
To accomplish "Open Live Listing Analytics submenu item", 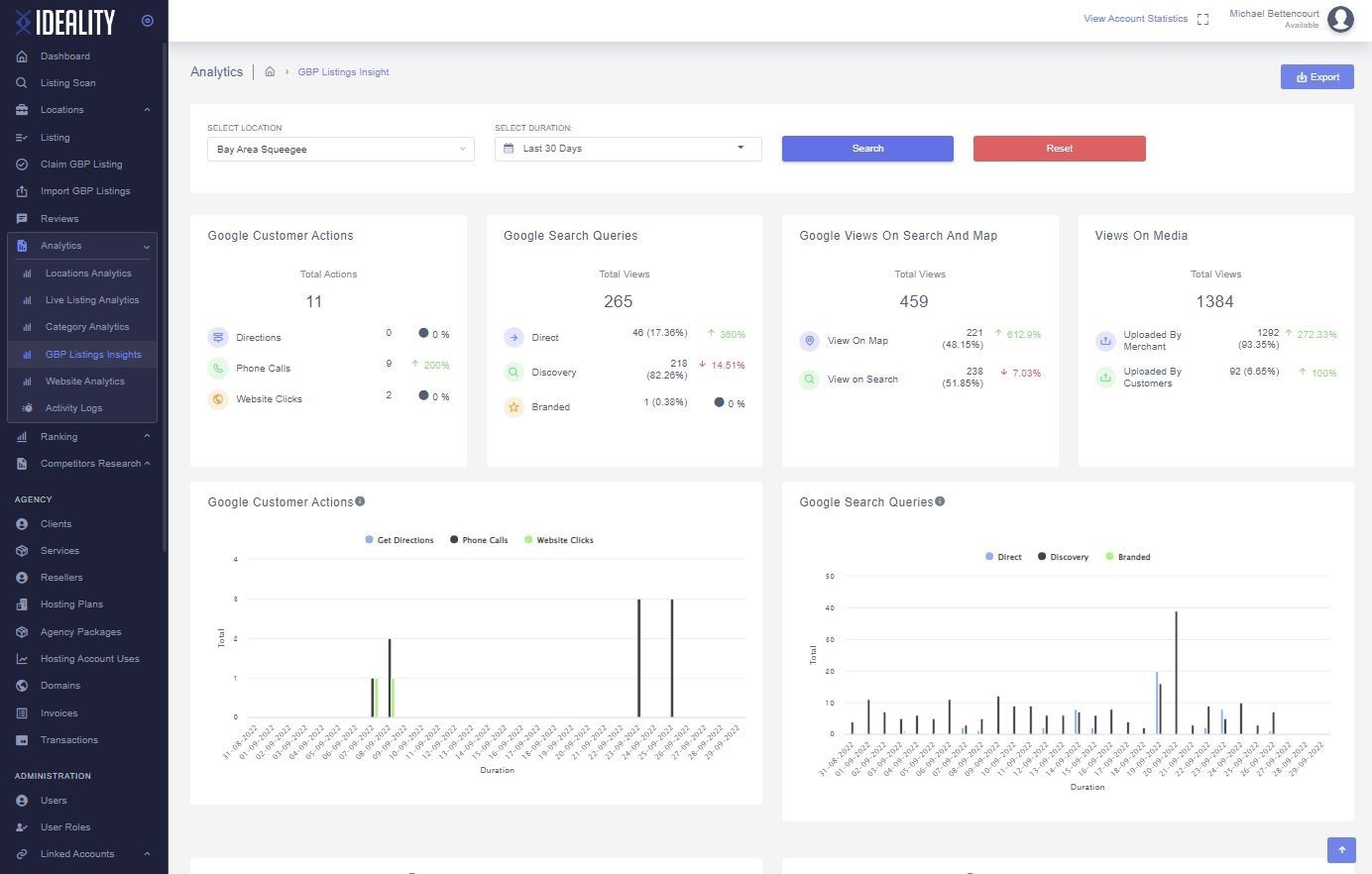I will pos(92,300).
